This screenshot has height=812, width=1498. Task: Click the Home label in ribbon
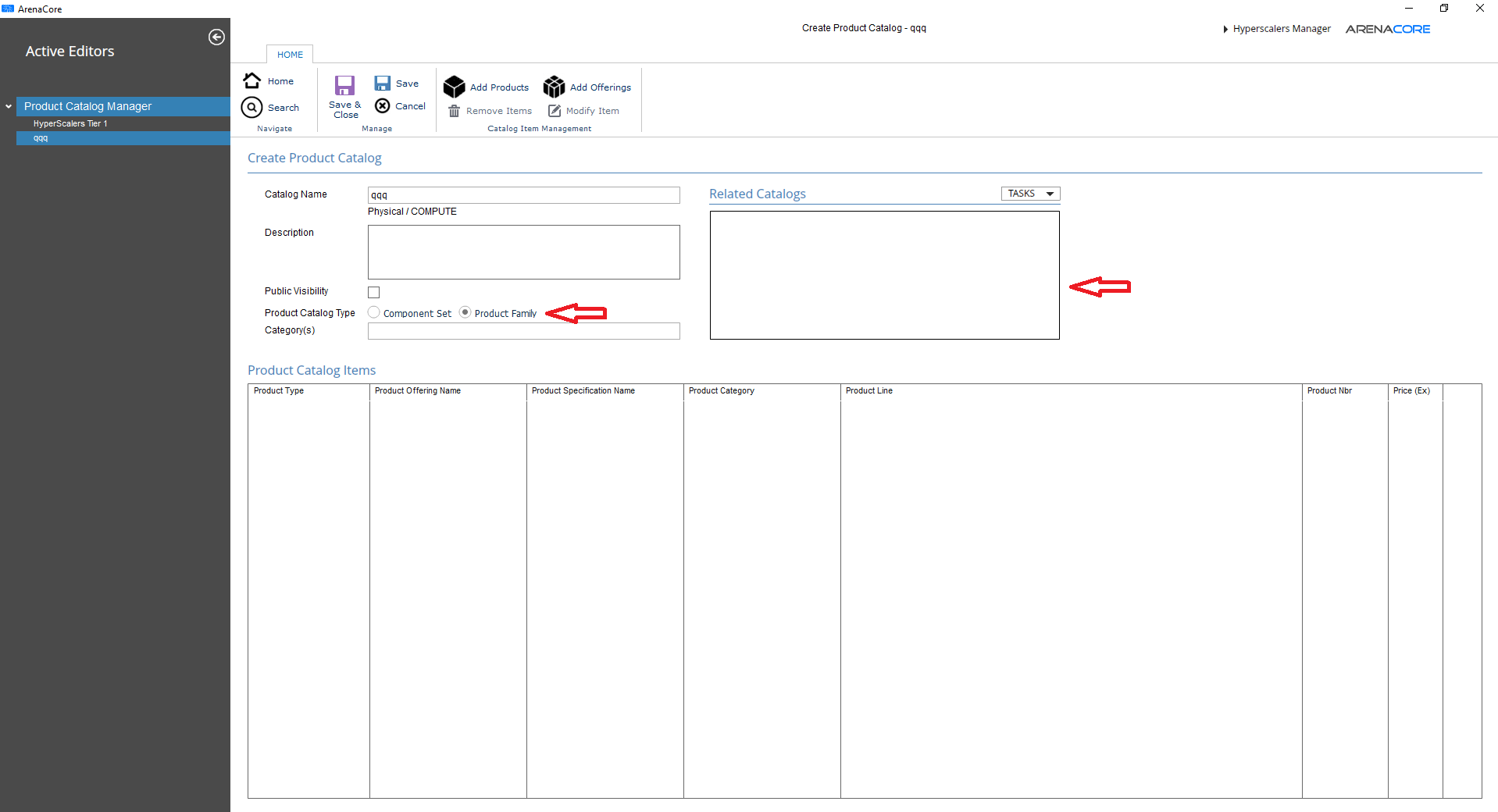pos(280,81)
